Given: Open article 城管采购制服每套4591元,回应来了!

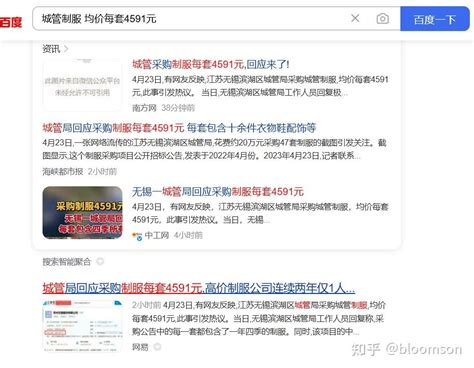Looking at the screenshot, I should point(211,64).
